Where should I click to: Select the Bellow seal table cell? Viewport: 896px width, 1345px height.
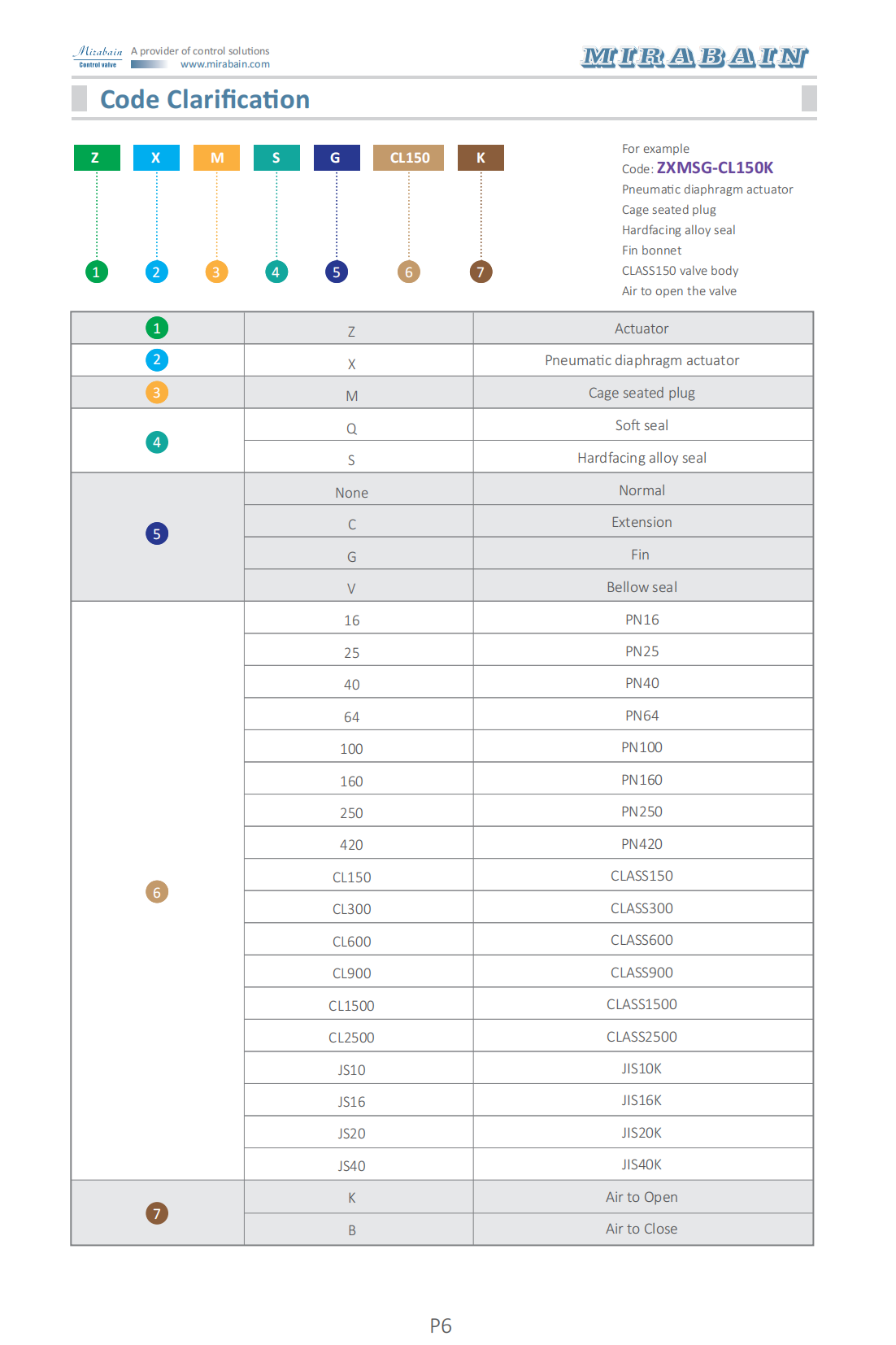[x=642, y=586]
